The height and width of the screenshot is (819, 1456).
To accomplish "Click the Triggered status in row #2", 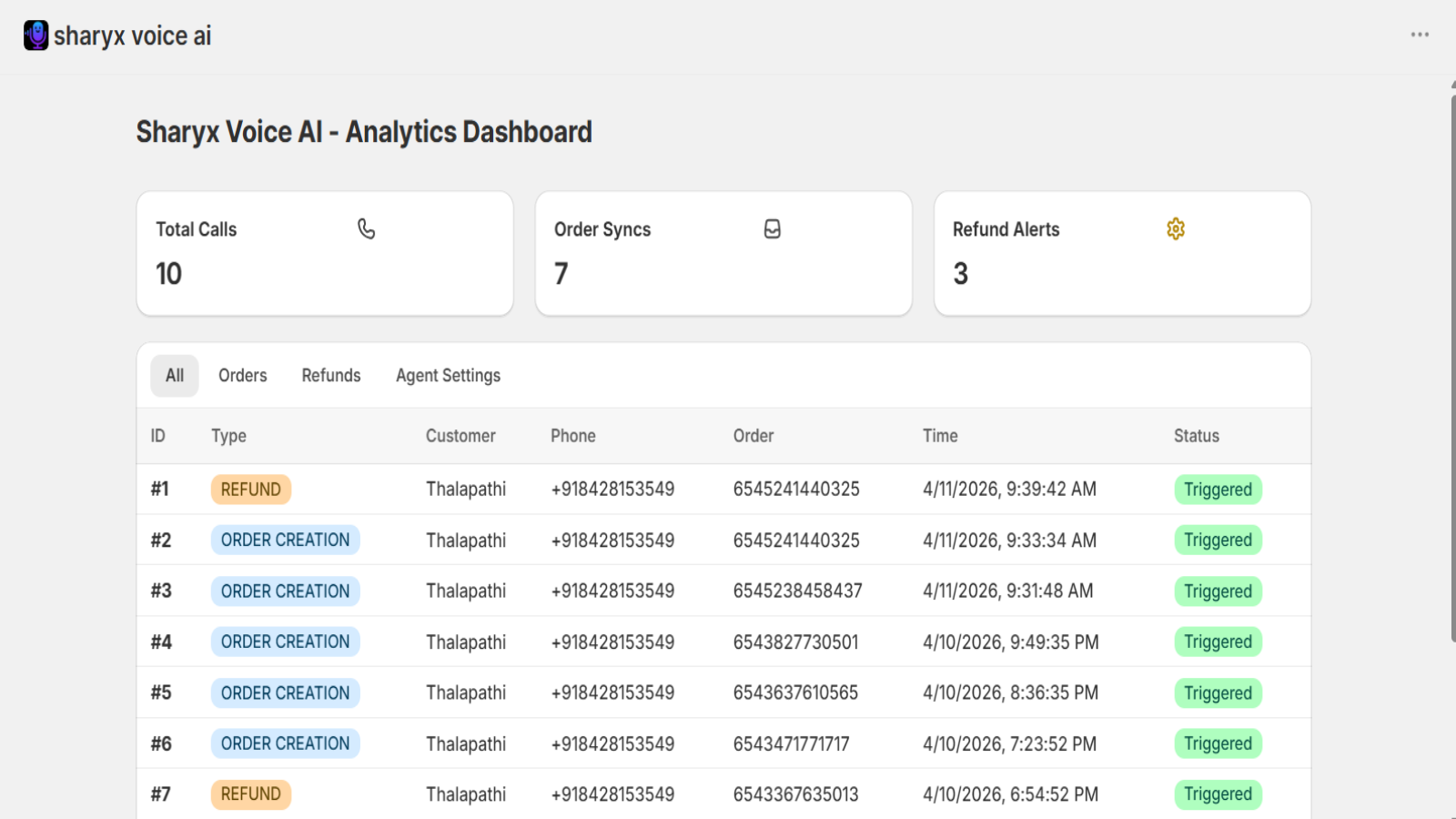I will [1218, 541].
